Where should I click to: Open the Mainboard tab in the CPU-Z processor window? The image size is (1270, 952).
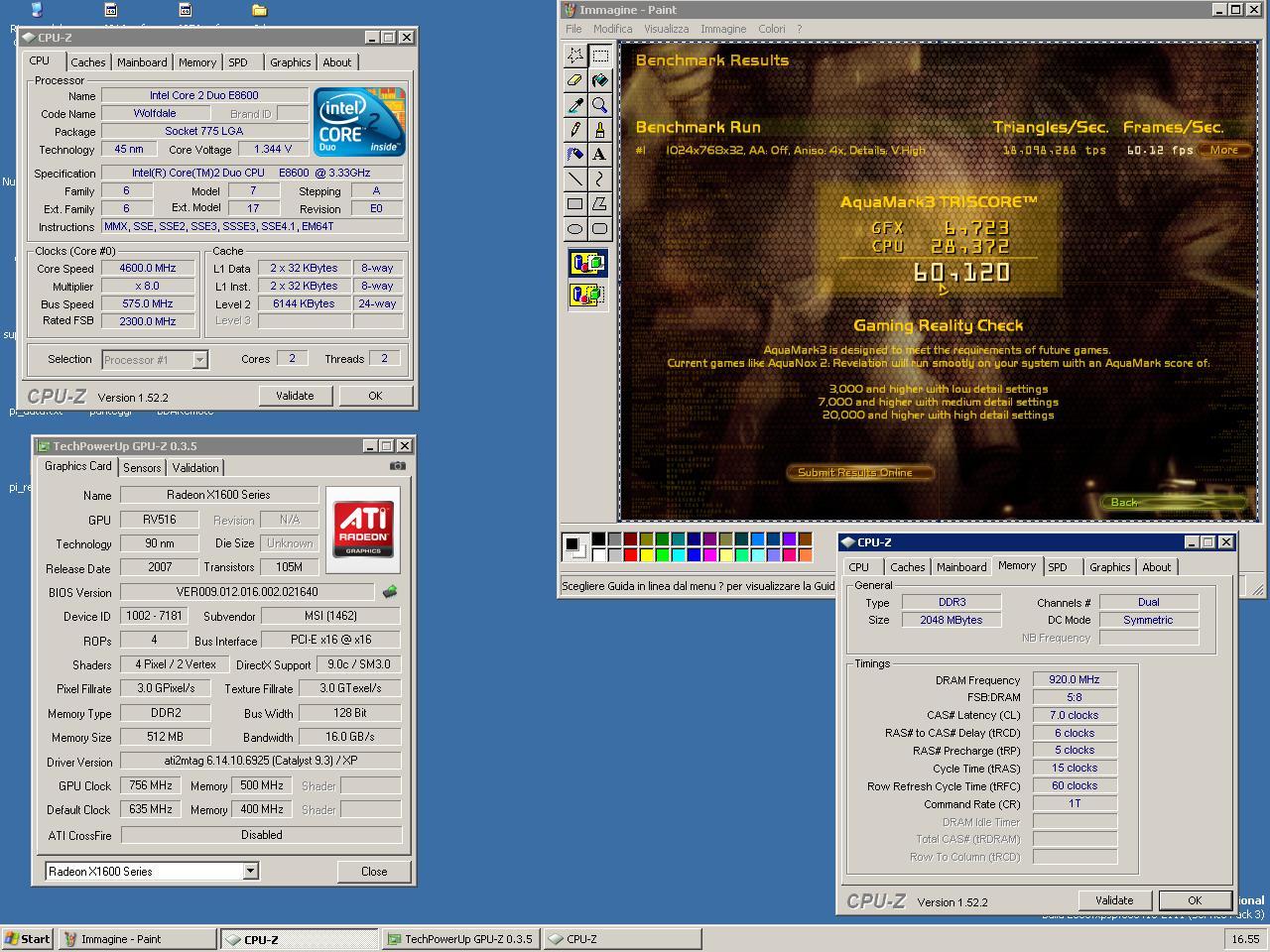[x=142, y=62]
